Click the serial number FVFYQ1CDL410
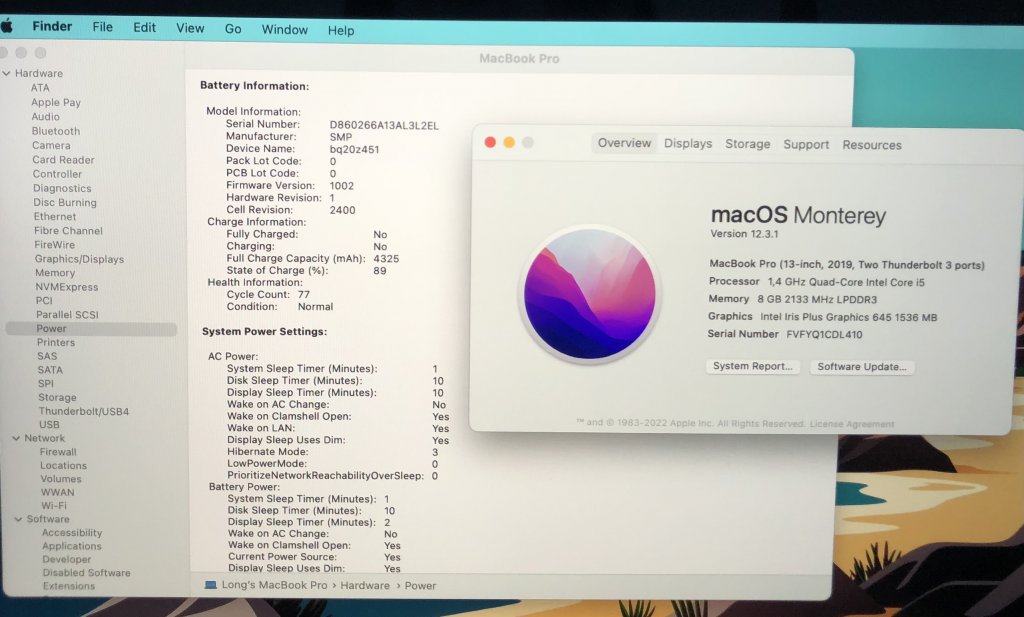This screenshot has width=1024, height=617. point(824,334)
